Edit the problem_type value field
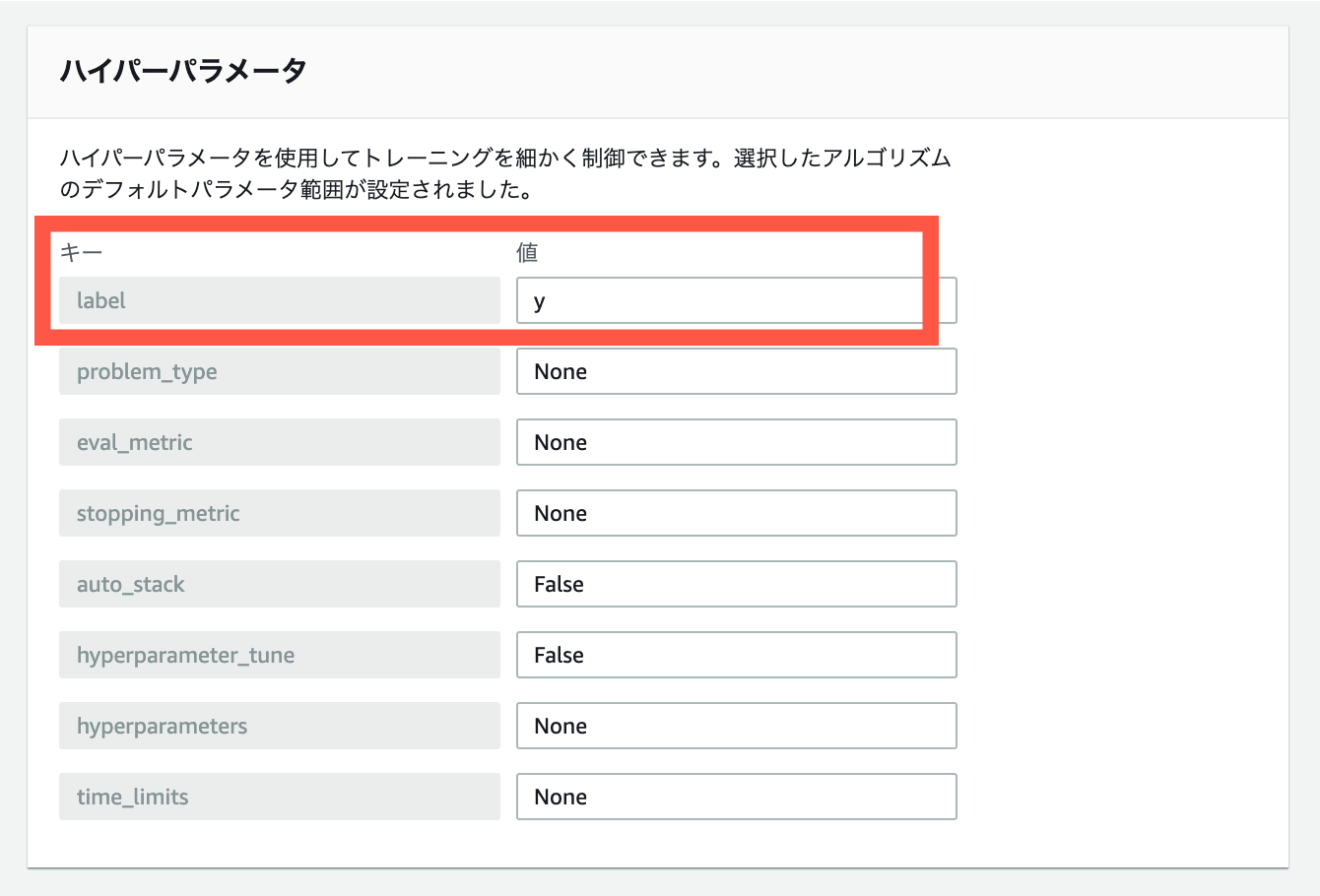1320x896 pixels. [736, 371]
